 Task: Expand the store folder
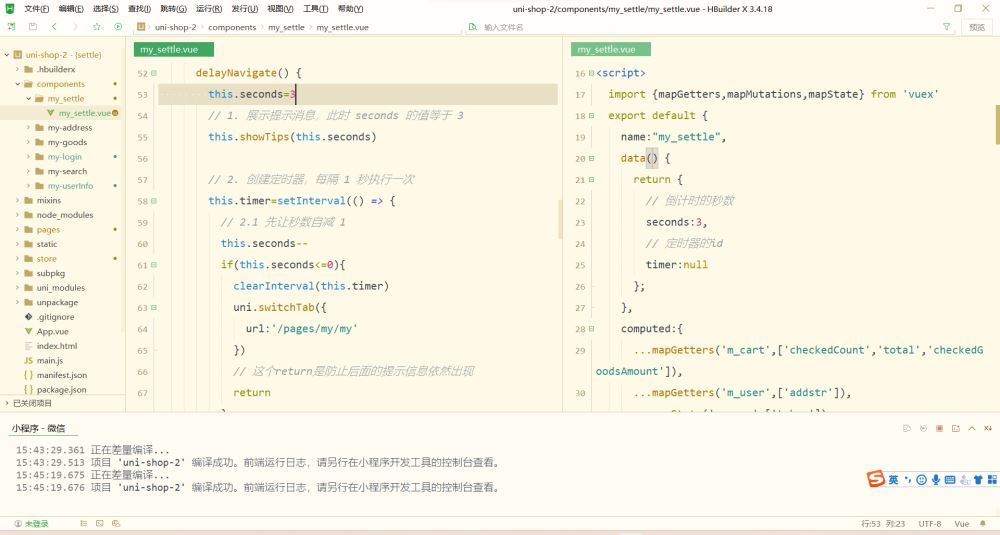(x=17, y=259)
